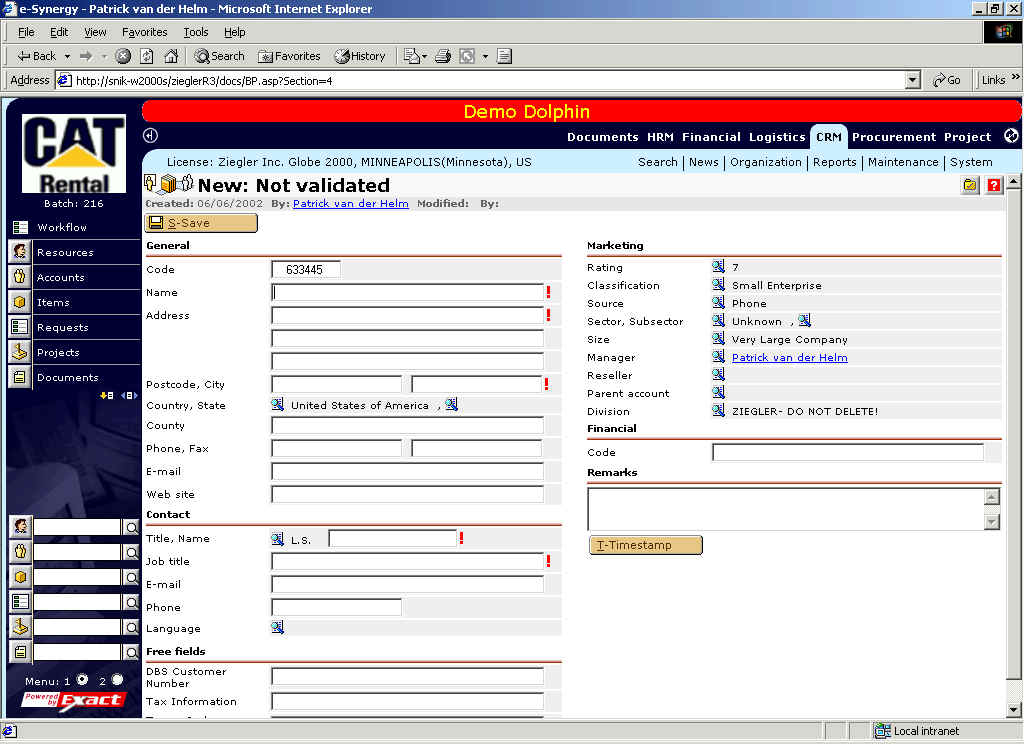Click the browser Search toolbar button

coord(219,56)
